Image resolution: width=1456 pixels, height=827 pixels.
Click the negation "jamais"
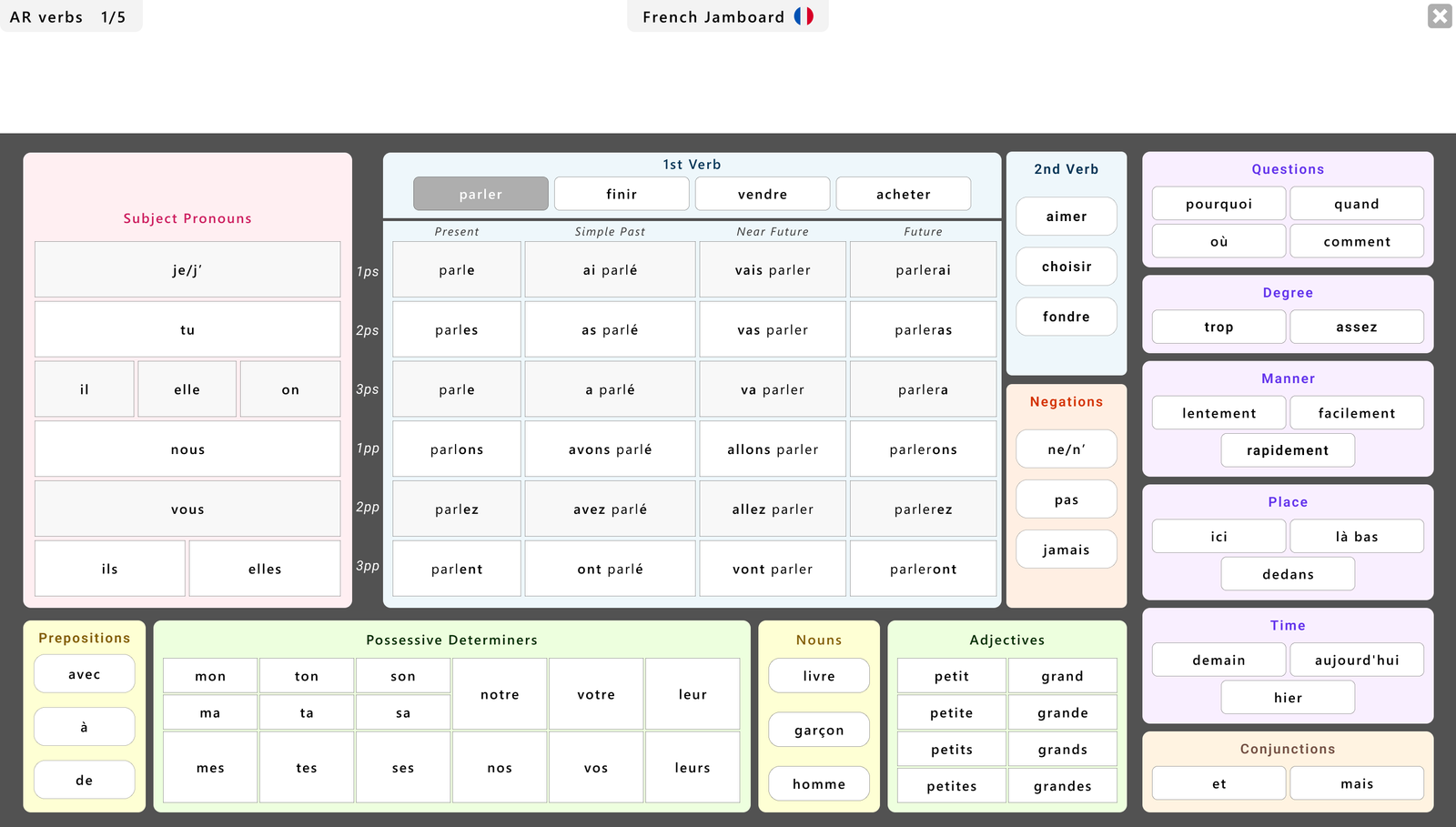click(x=1066, y=550)
